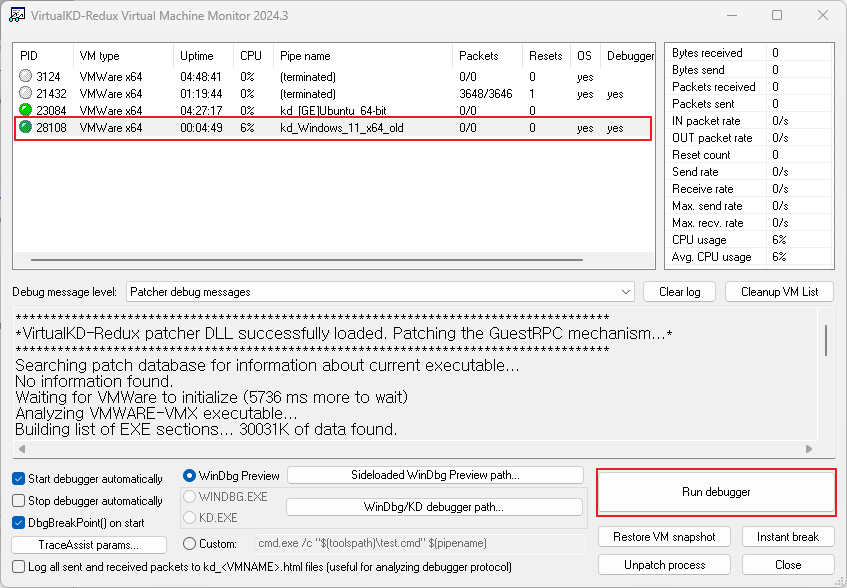Click the log pane vertical scrollbar thumb
Screen dimensions: 847x588
click(826, 340)
